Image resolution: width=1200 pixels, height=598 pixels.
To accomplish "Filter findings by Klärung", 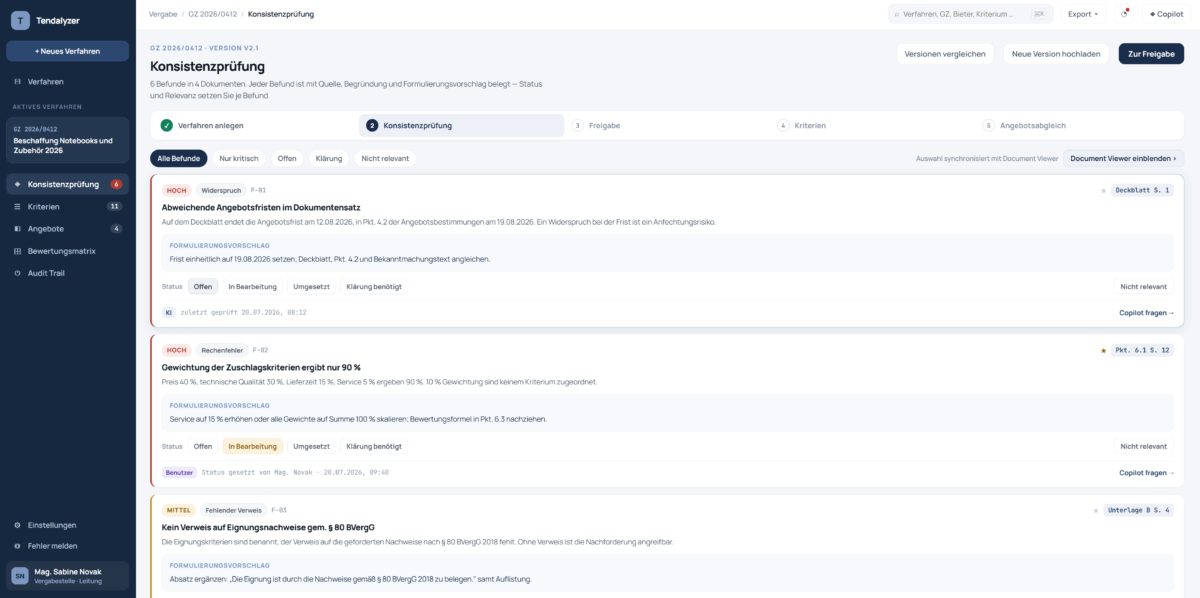I will coord(330,158).
